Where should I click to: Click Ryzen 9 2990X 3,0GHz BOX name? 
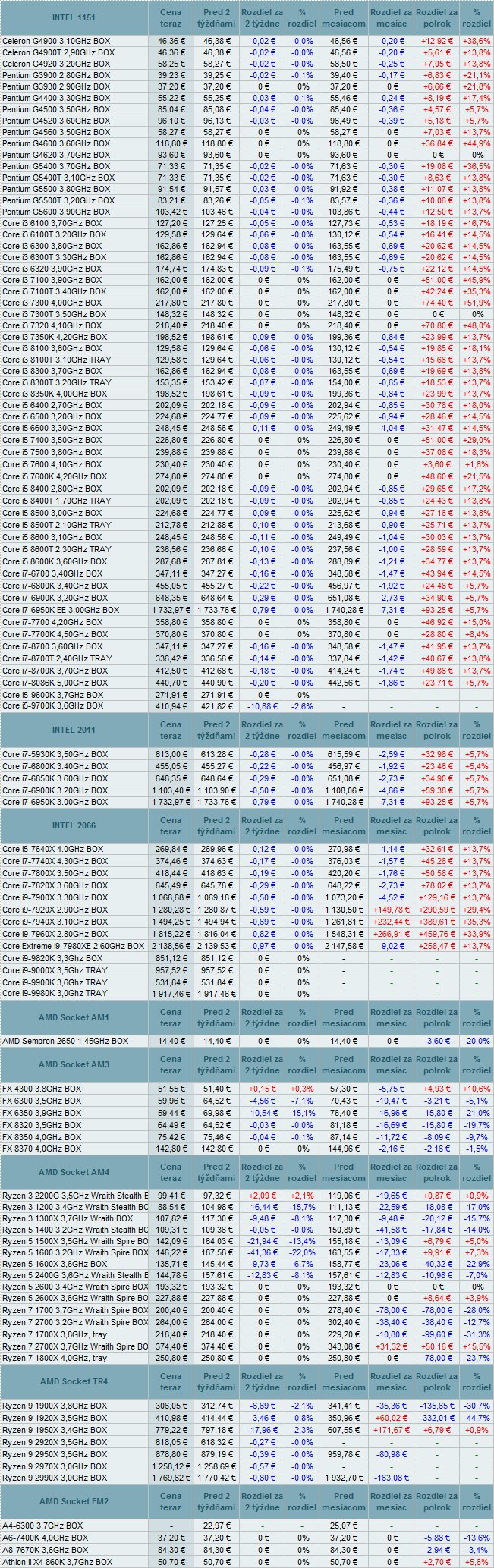tap(55, 1478)
